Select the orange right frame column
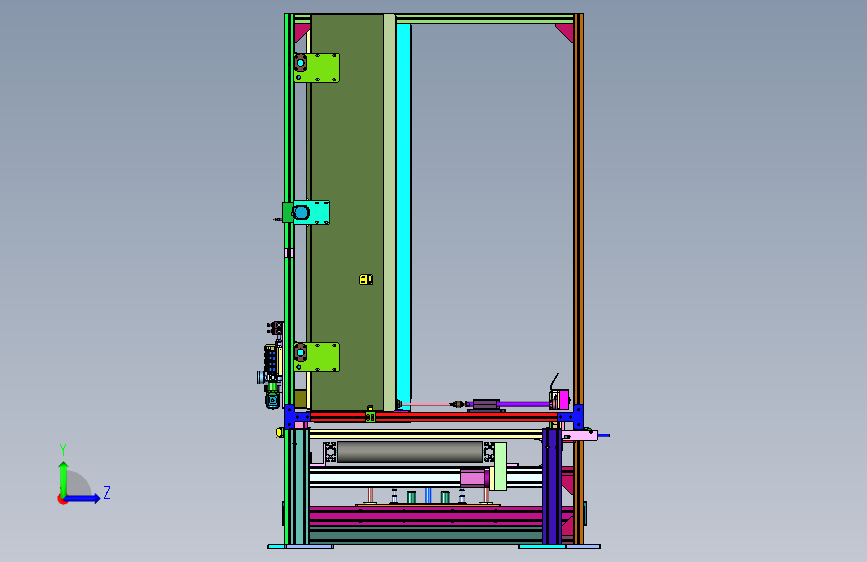867x562 pixels. (x=579, y=221)
